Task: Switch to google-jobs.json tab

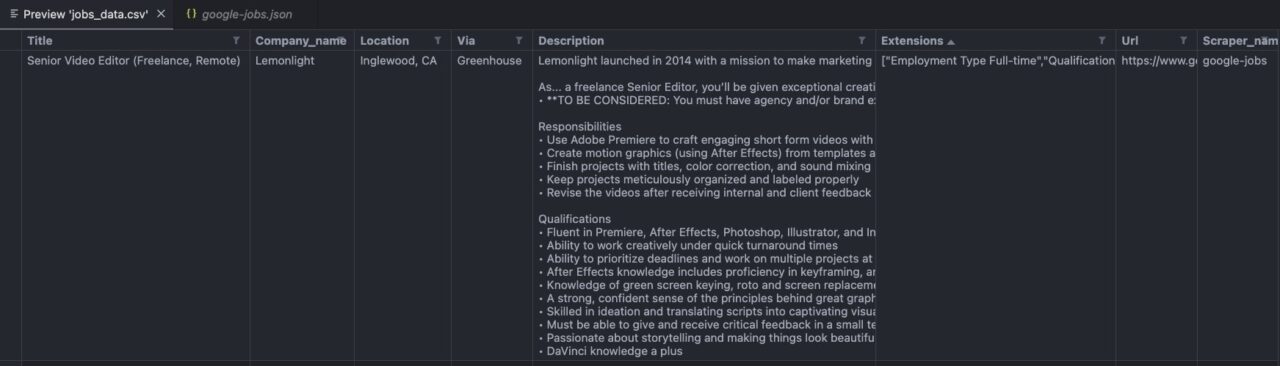Action: tap(239, 14)
